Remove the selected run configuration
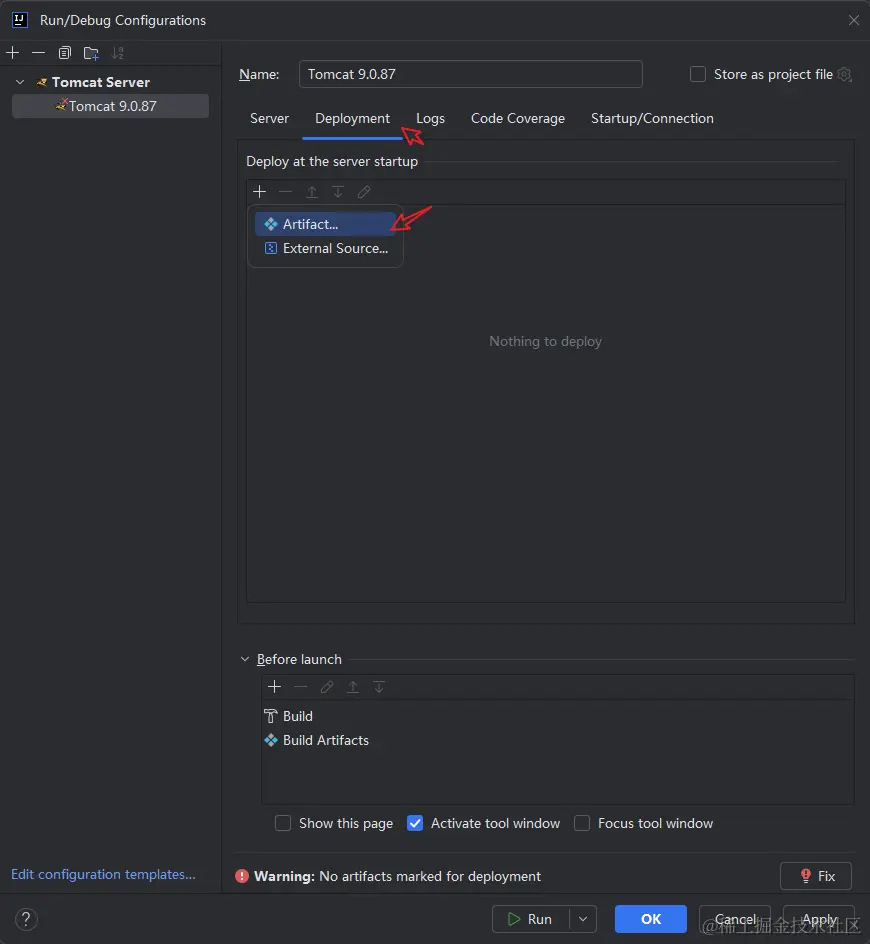This screenshot has height=944, width=870. click(39, 53)
